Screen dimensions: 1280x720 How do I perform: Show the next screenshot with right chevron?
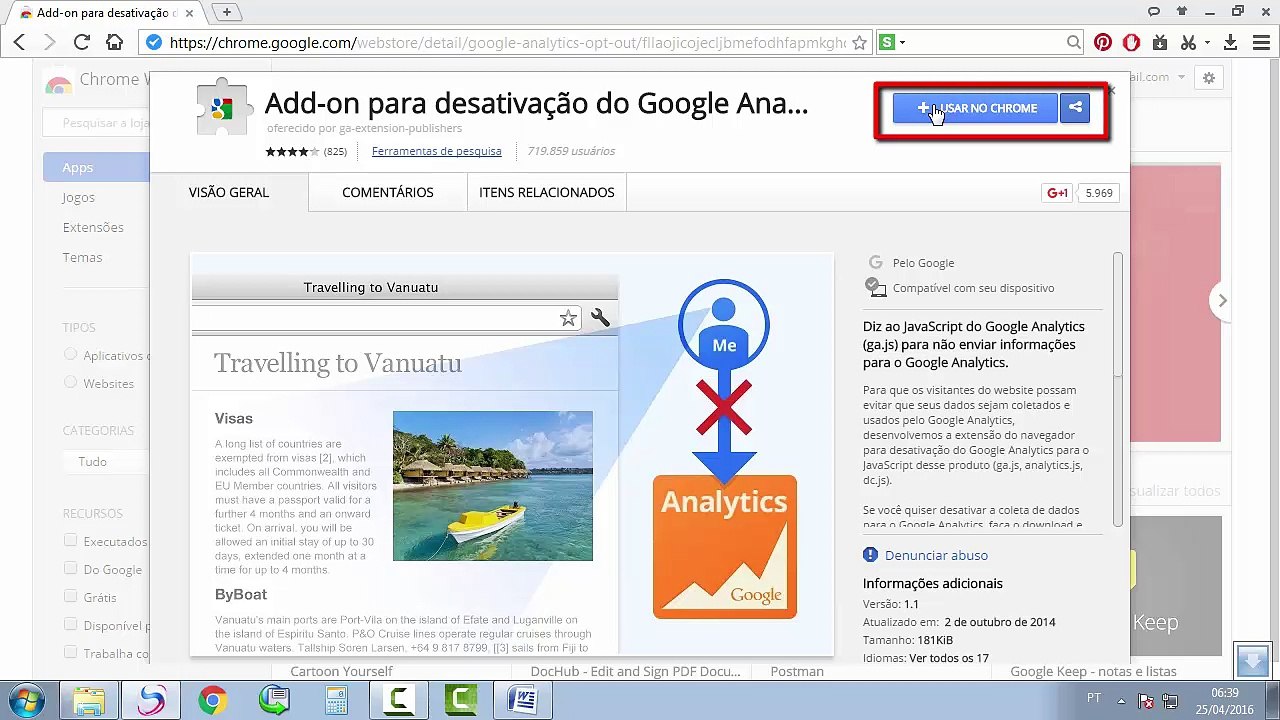pyautogui.click(x=1222, y=300)
